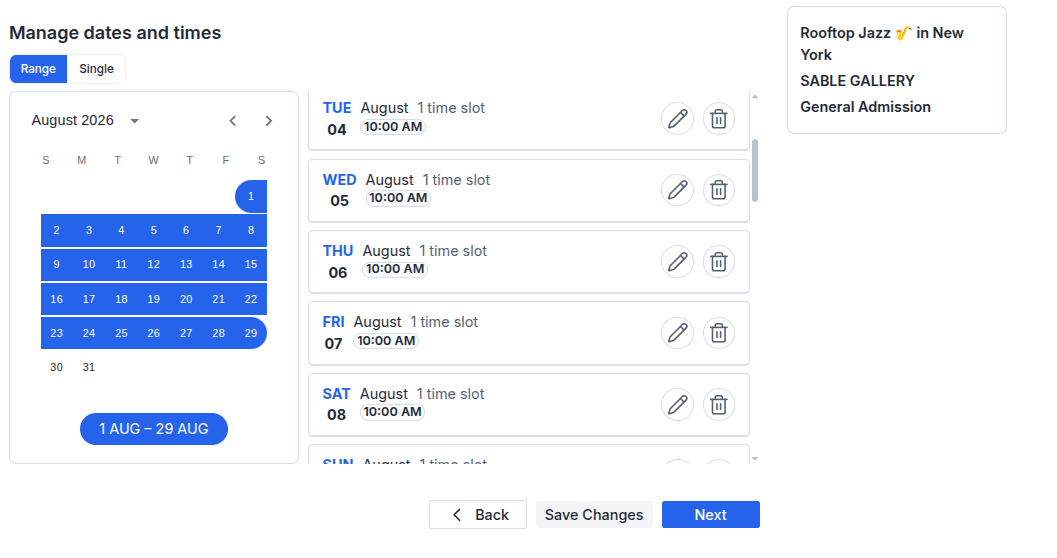The height and width of the screenshot is (558, 1057).
Task: Proceed with the Next button
Action: tap(711, 515)
